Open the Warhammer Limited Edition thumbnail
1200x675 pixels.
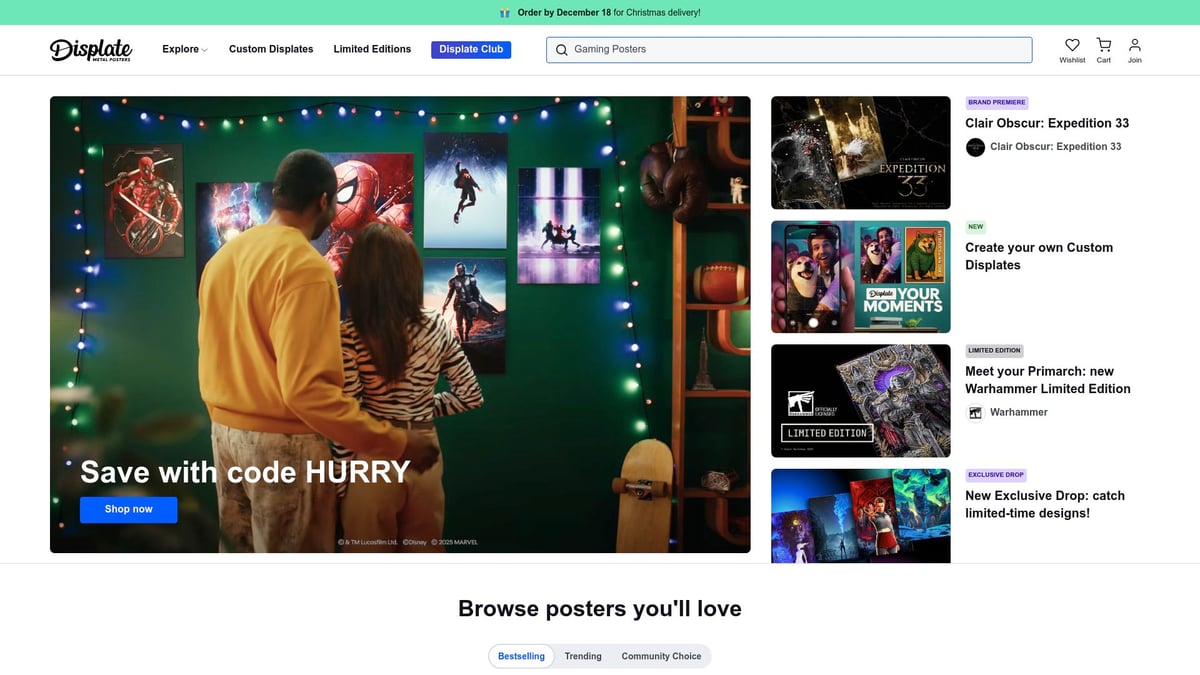click(x=861, y=401)
